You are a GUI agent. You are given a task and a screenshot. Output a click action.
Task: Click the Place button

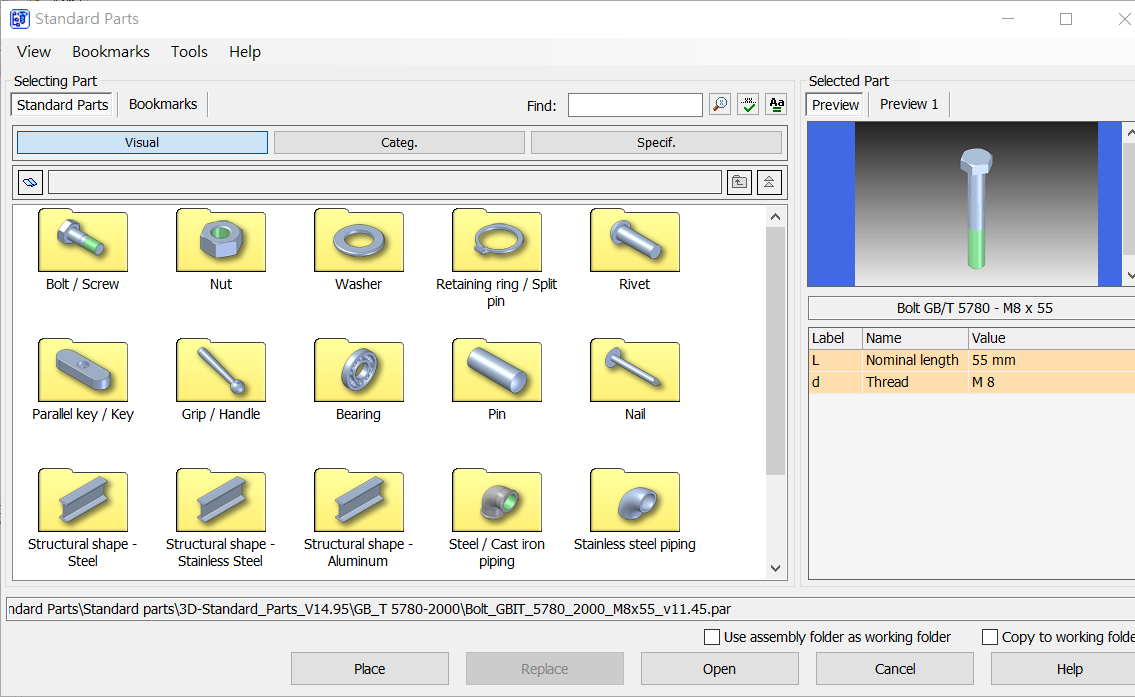coord(369,669)
